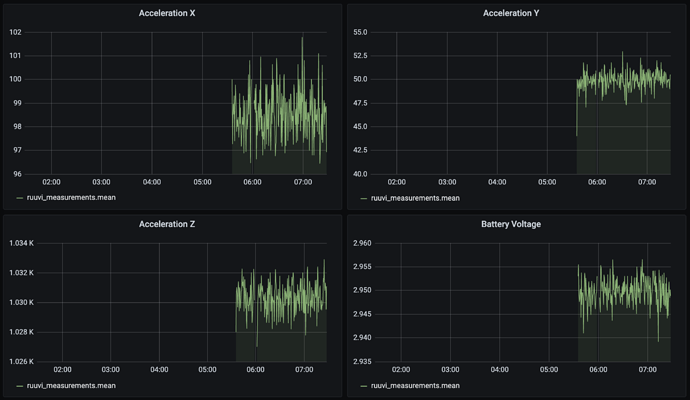Click the 50.0 axis label in Acceleration Y
The height and width of the screenshot is (400, 690).
click(x=360, y=79)
